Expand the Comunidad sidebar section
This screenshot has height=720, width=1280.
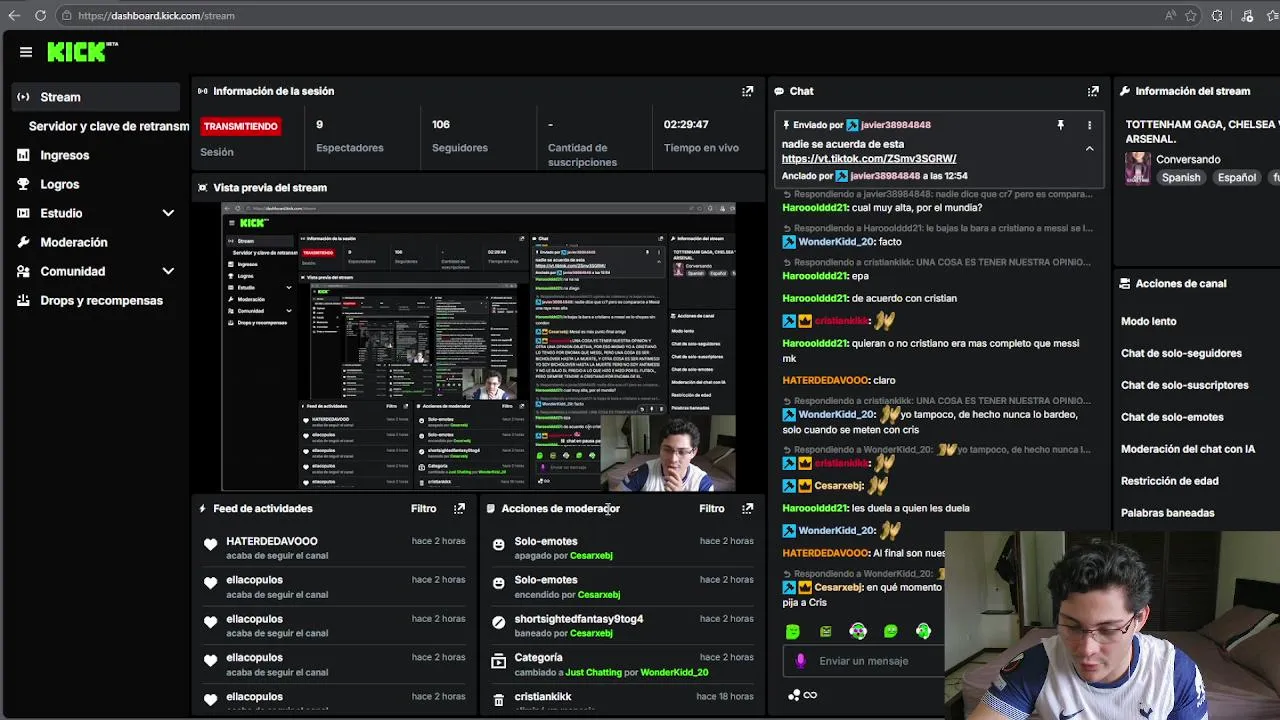168,271
